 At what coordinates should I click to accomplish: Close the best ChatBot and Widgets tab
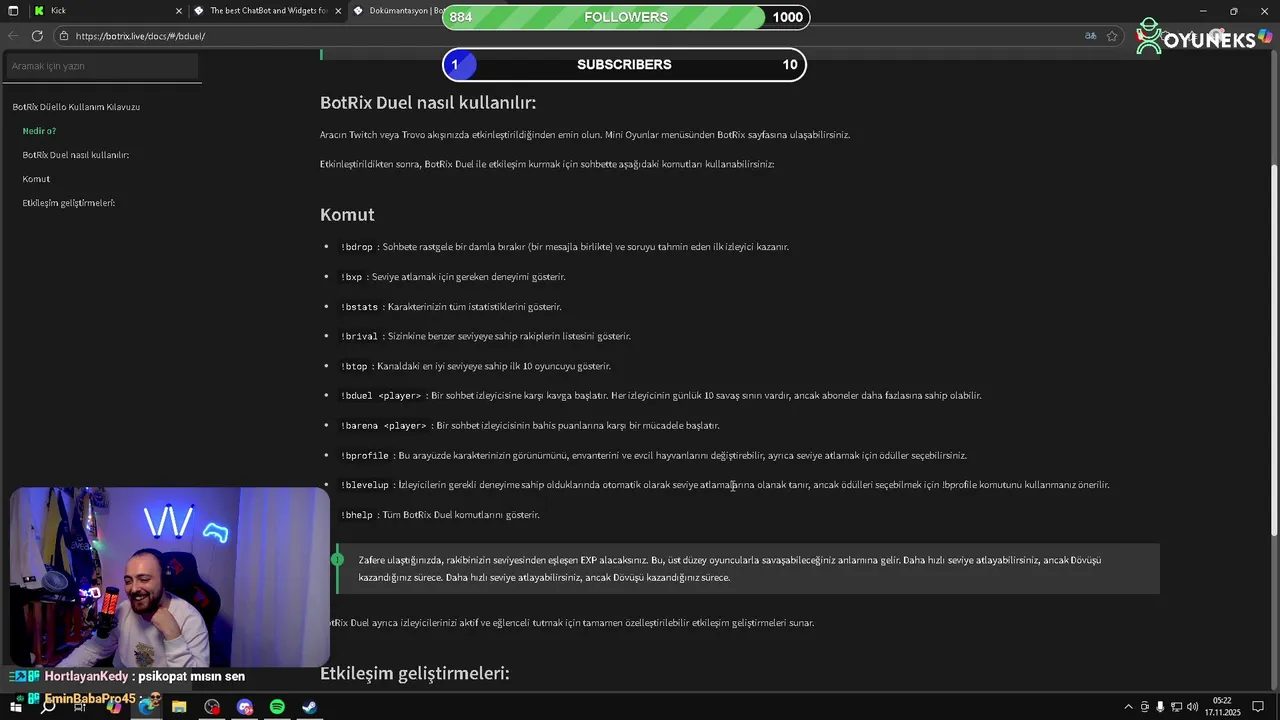(x=338, y=11)
